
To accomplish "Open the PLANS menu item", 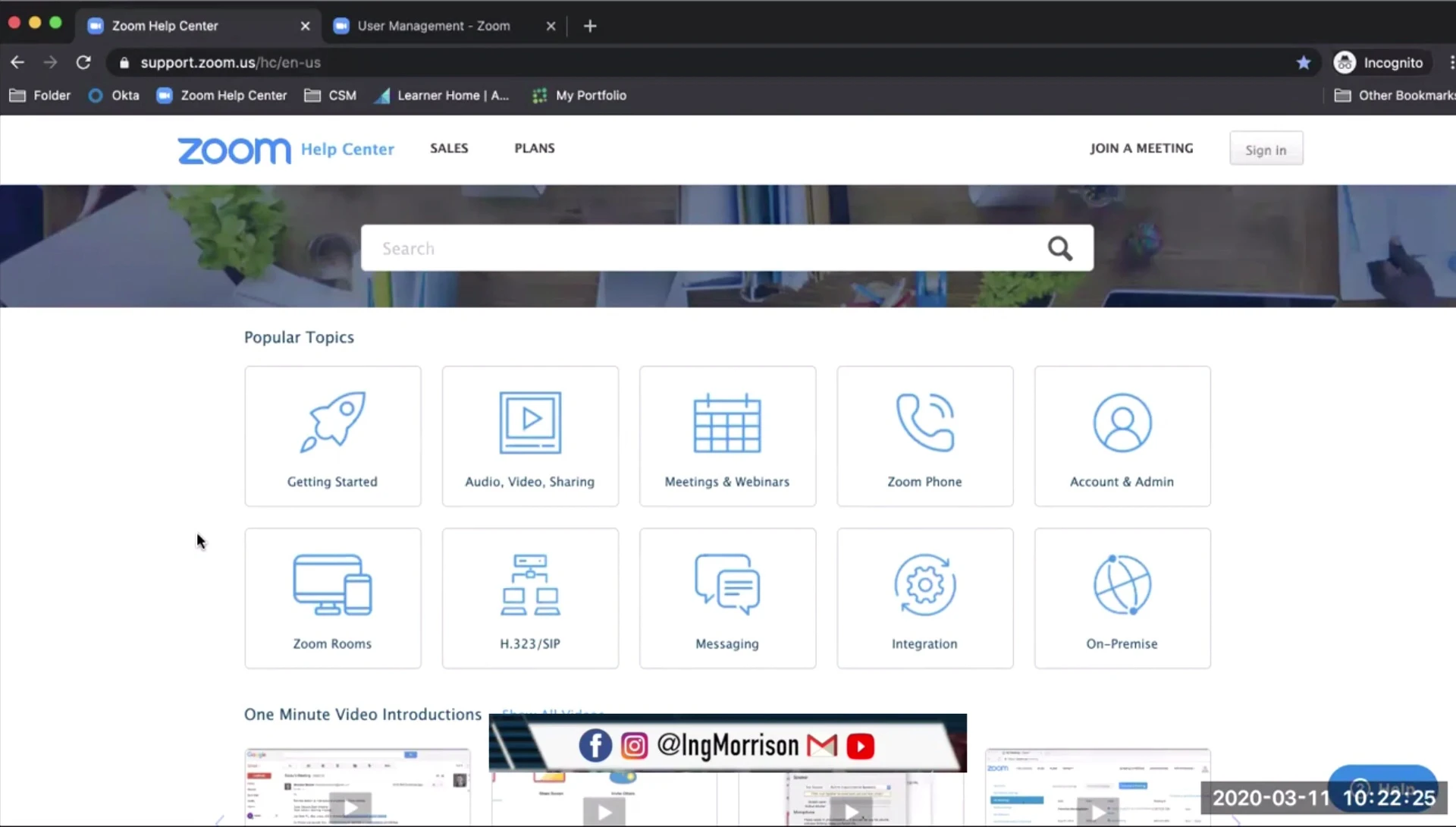I will click(535, 148).
